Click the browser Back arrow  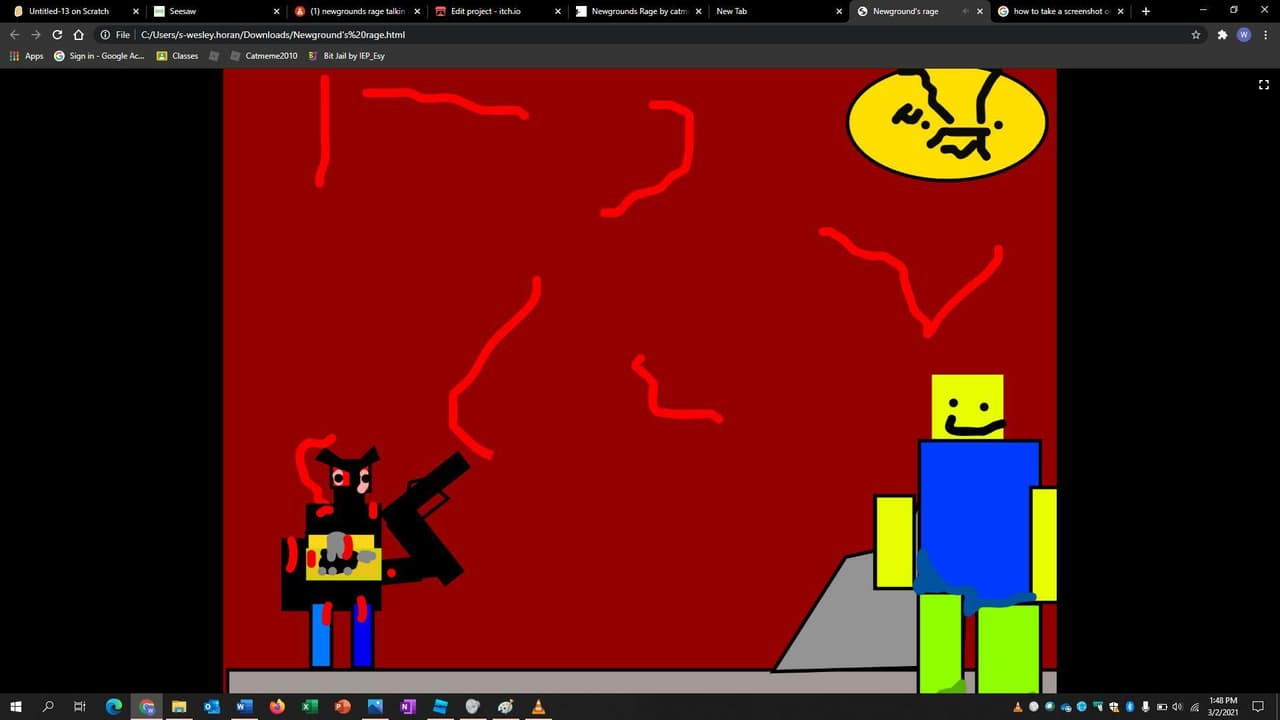[14, 34]
